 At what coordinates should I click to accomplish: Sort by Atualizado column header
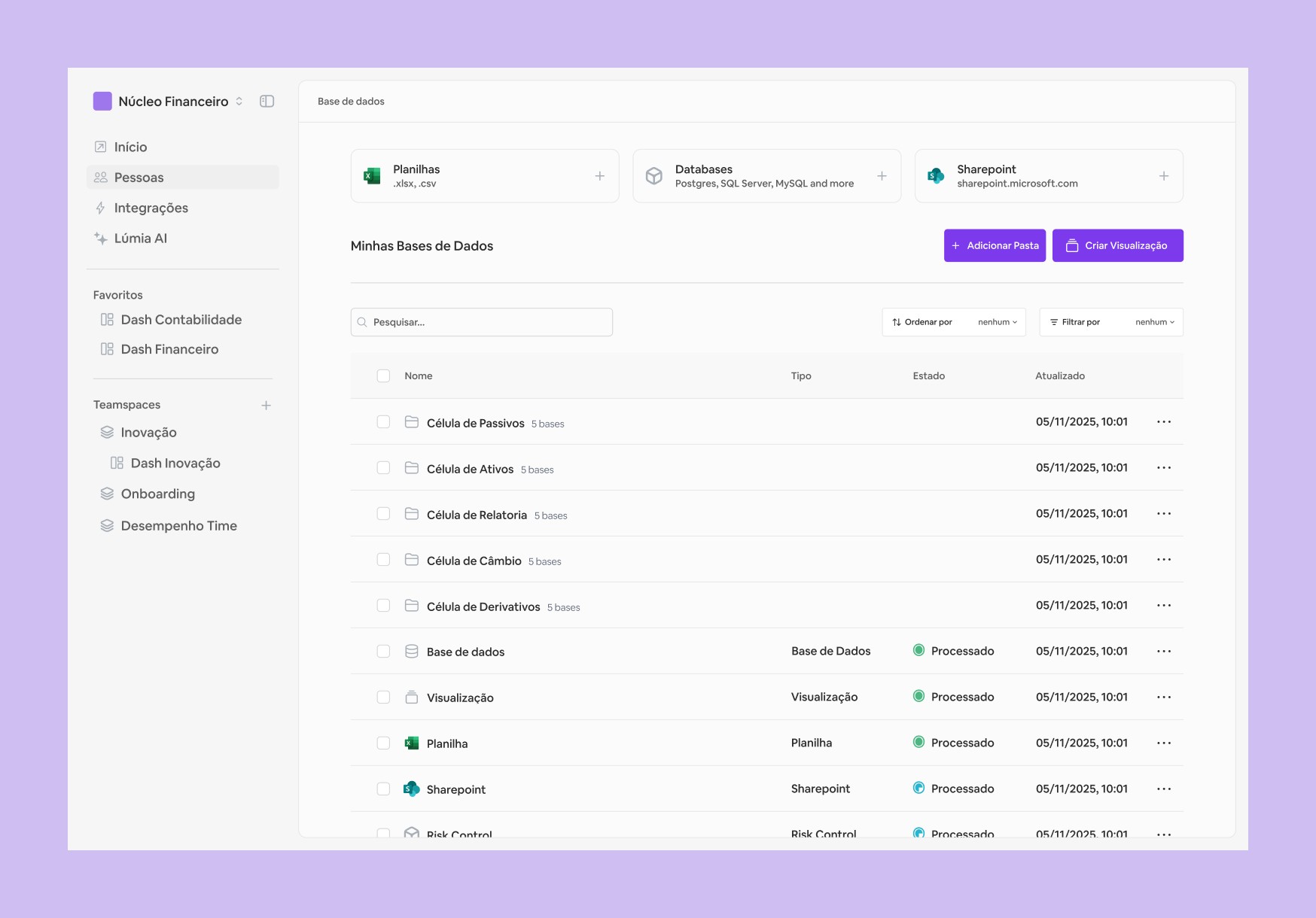click(x=1060, y=376)
